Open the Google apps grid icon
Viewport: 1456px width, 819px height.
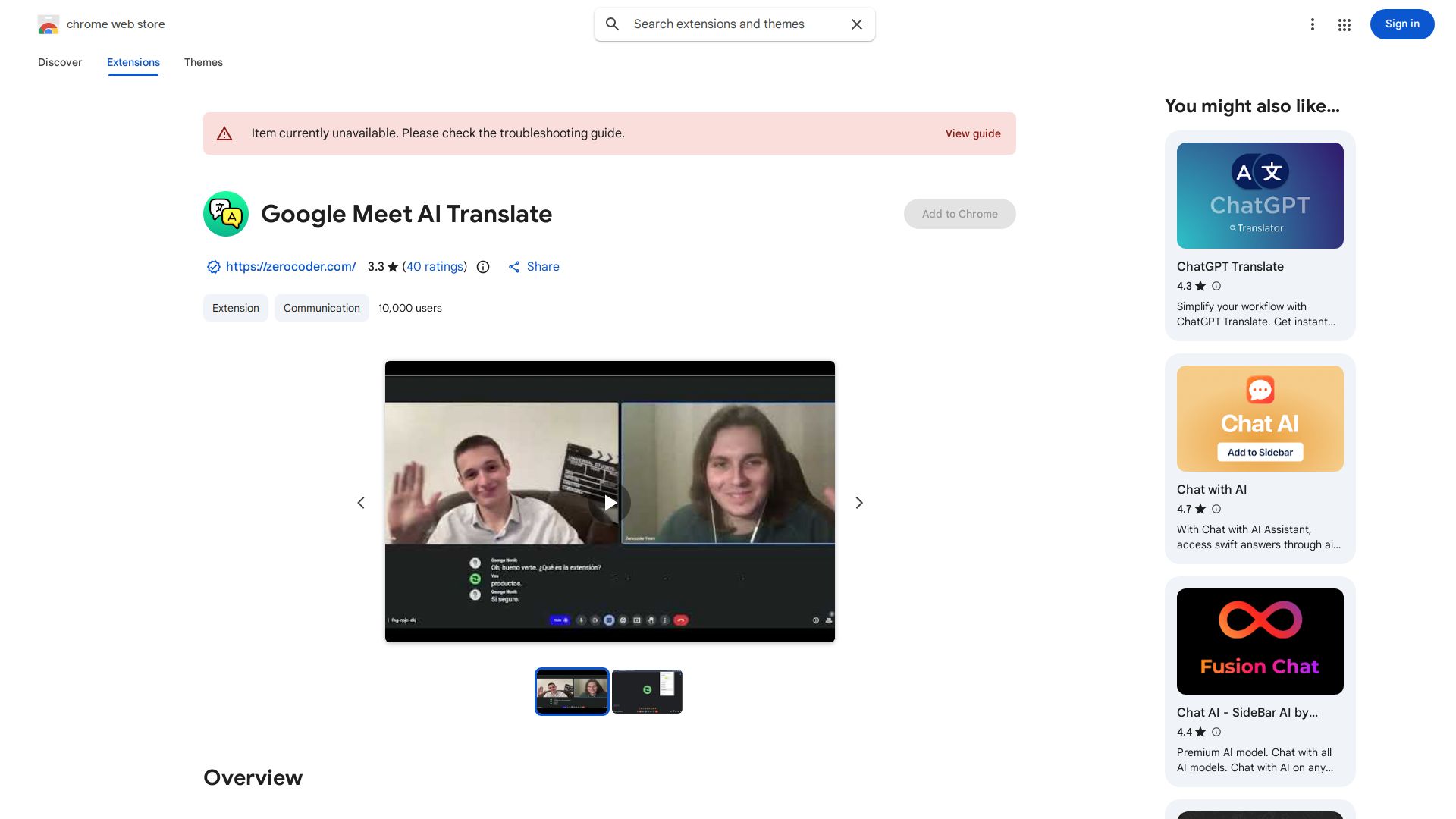(1344, 24)
